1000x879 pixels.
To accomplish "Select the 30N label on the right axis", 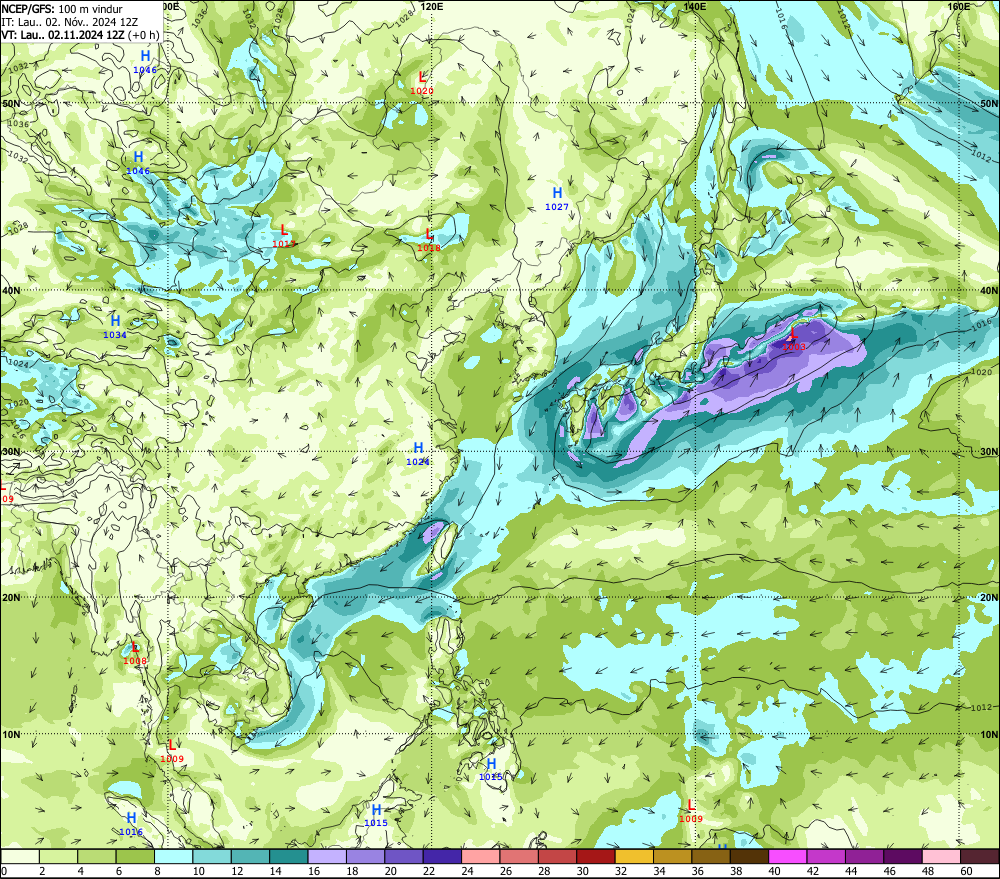I will click(989, 452).
